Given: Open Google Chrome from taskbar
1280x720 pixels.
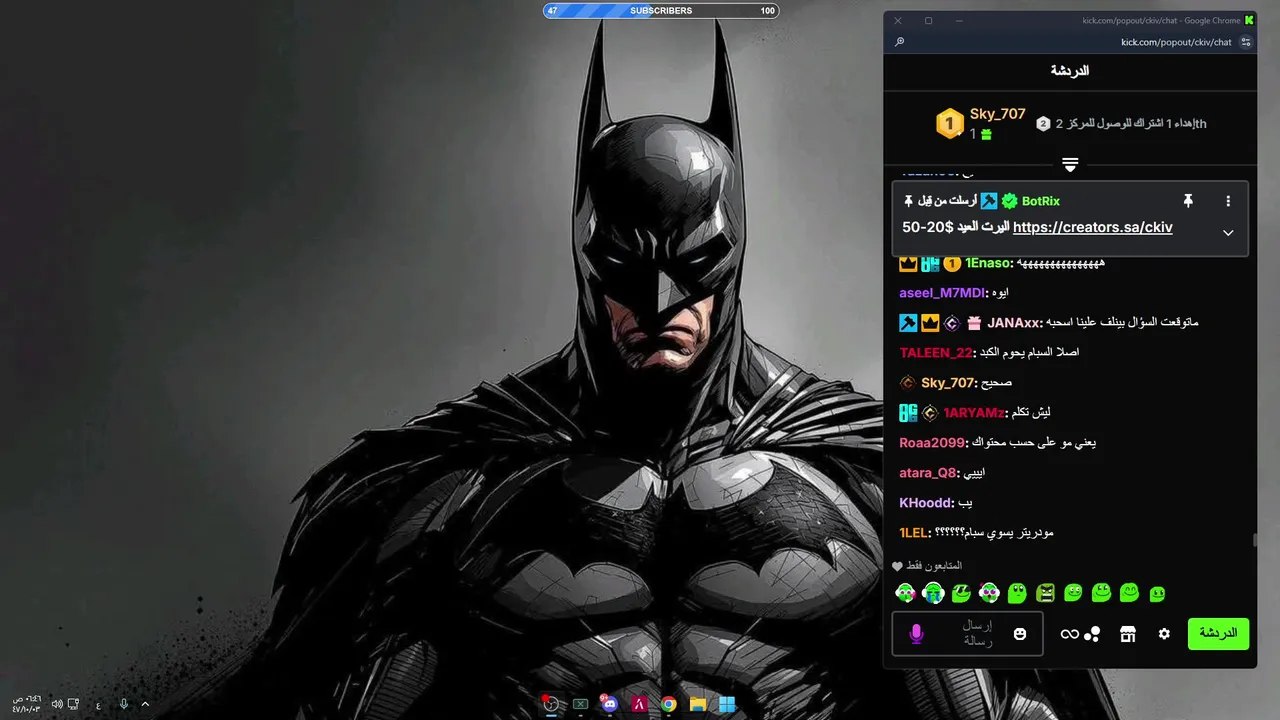Looking at the screenshot, I should (x=668, y=704).
